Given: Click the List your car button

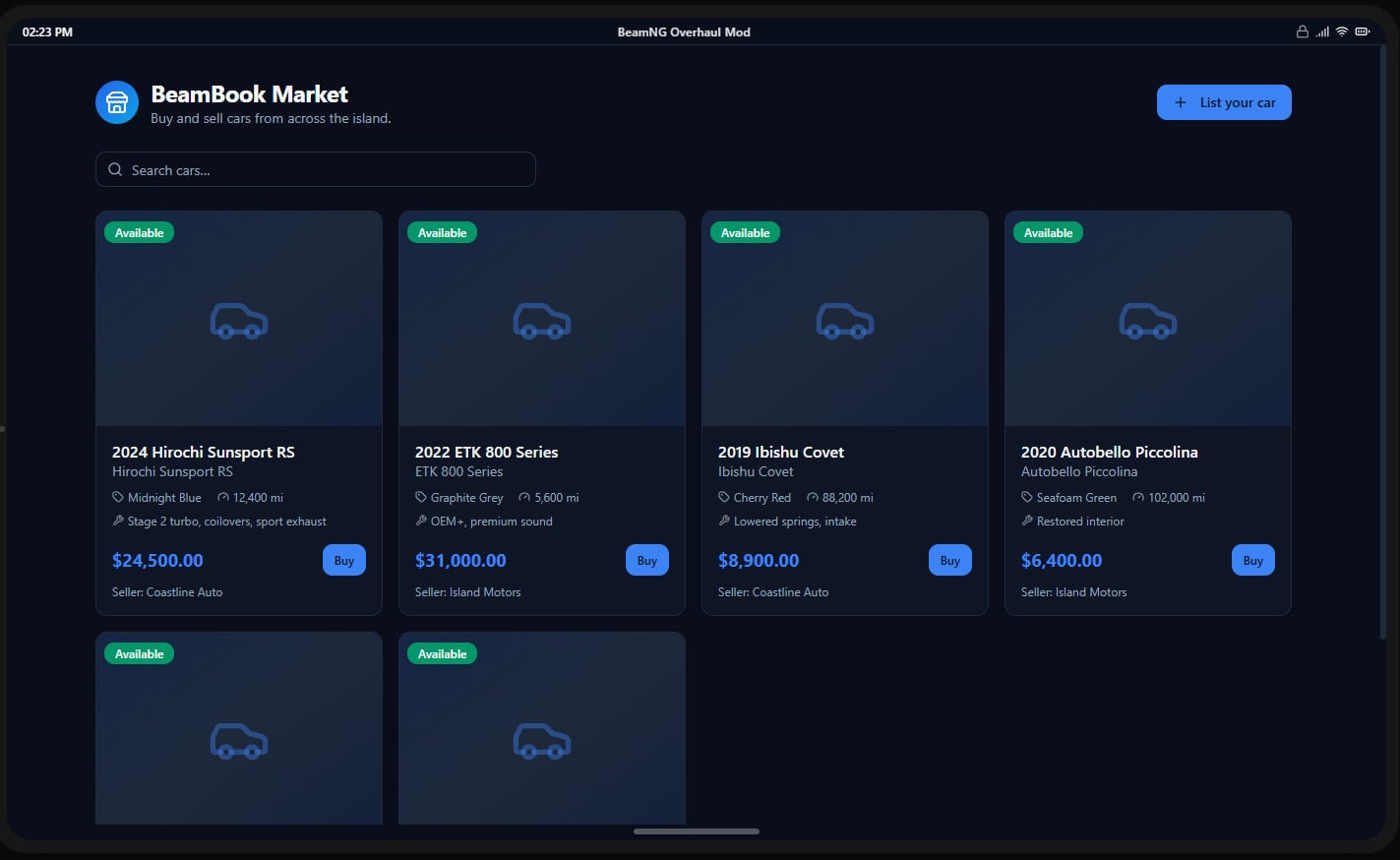Looking at the screenshot, I should (x=1224, y=102).
